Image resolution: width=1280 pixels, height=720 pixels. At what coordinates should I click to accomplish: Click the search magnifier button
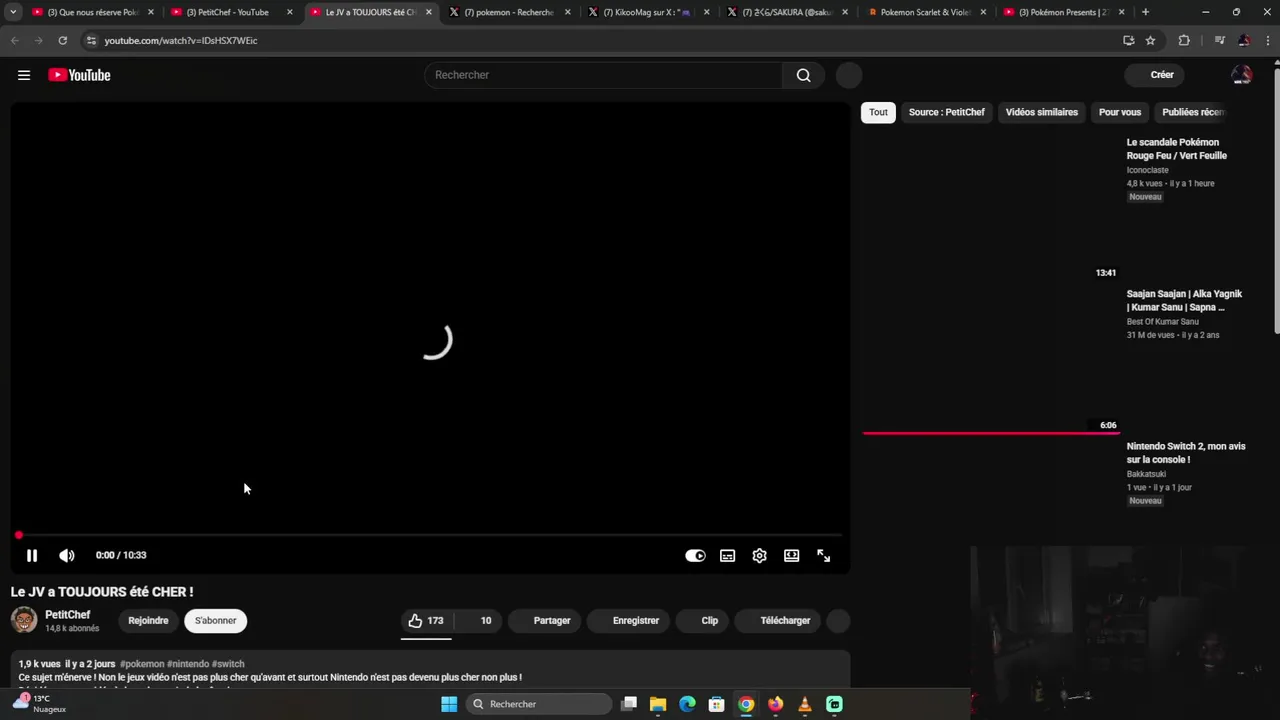click(x=803, y=75)
